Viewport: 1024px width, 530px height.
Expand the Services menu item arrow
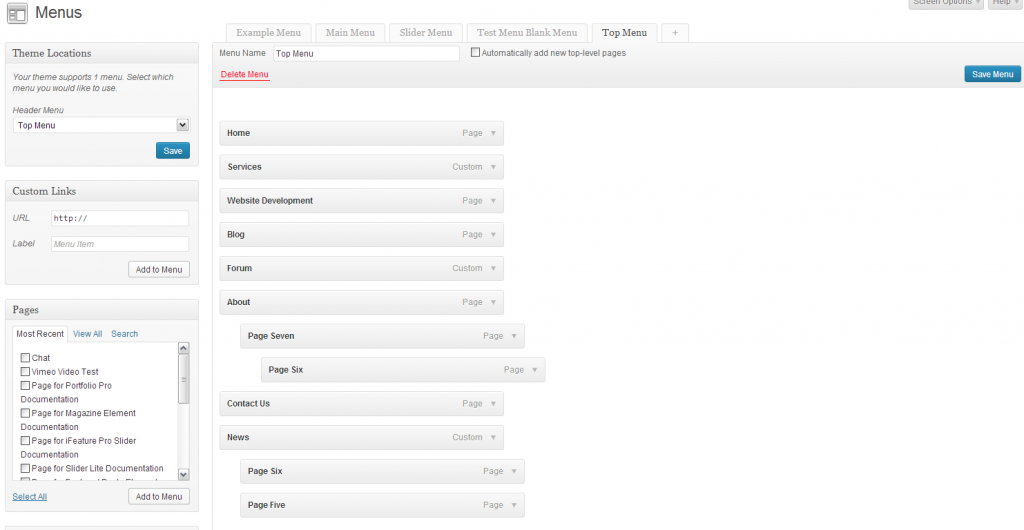pos(493,167)
